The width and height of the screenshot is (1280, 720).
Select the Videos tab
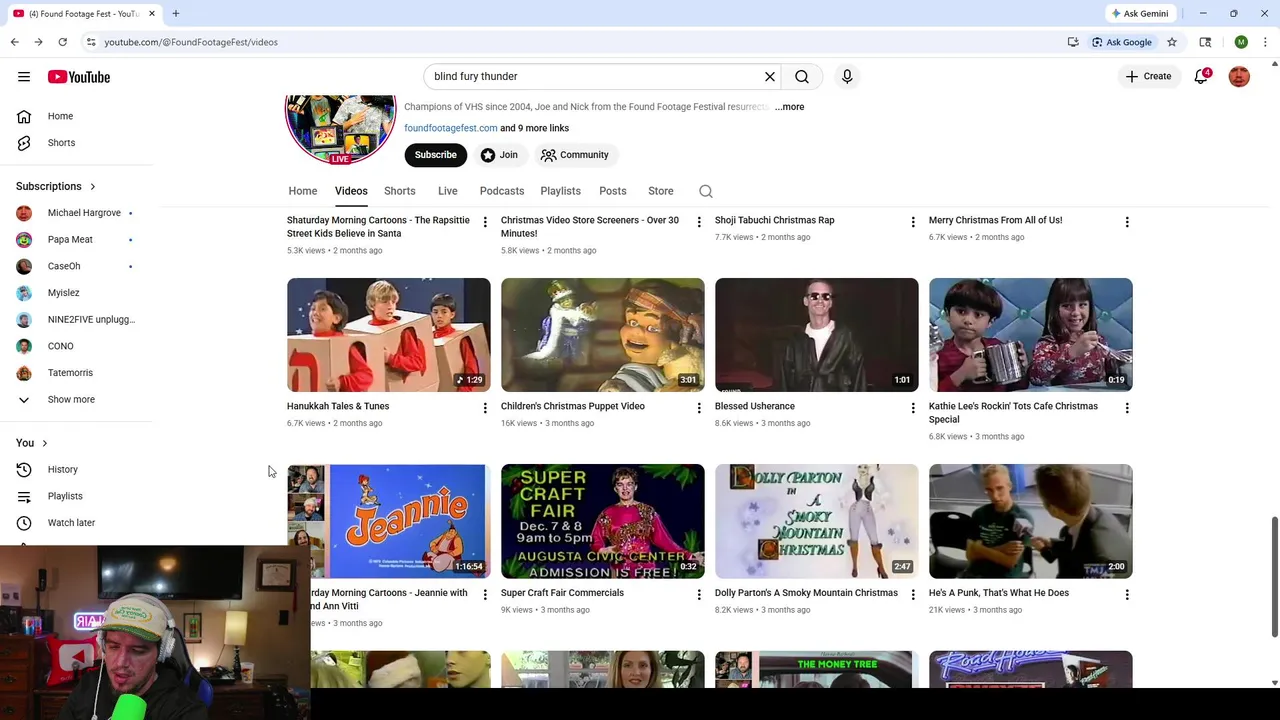351,191
